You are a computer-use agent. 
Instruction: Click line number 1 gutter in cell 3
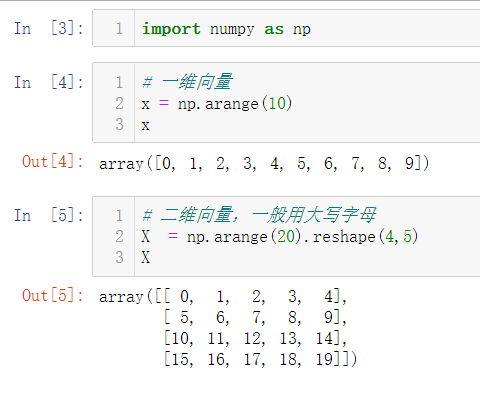click(x=119, y=29)
